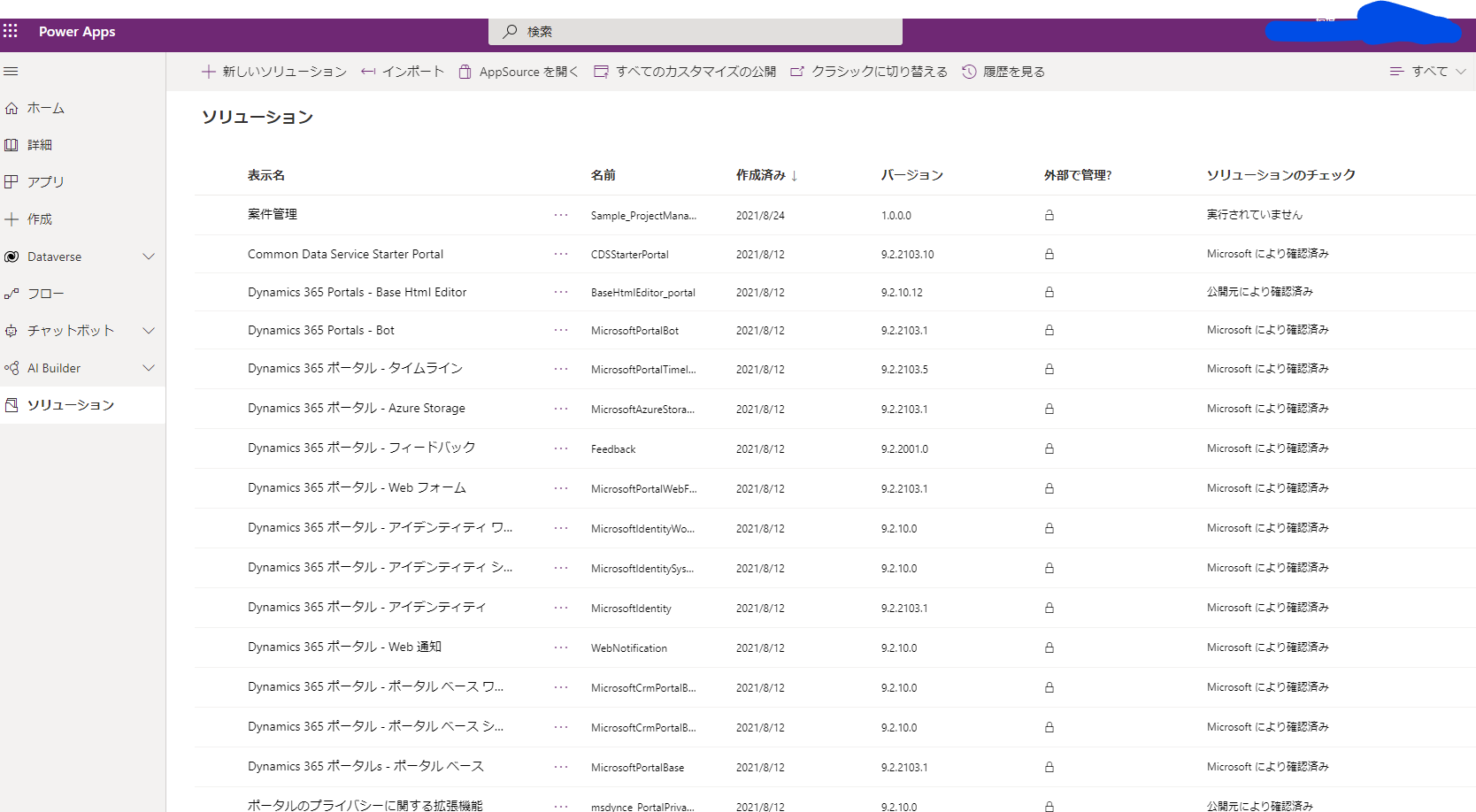Open more options for Web フォーム row

pos(561,488)
